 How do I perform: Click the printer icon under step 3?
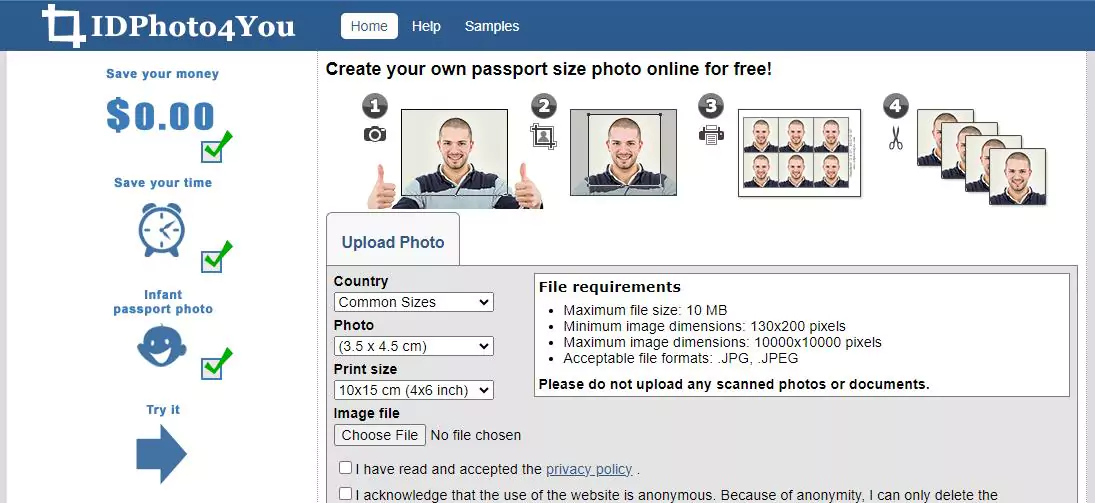pos(711,134)
